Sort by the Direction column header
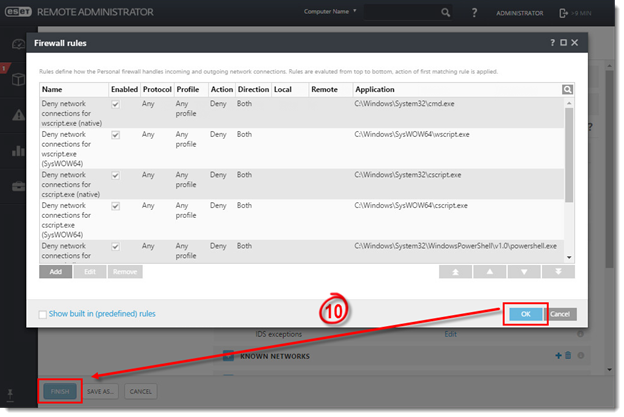Screen dimensions: 624x417 (254, 90)
